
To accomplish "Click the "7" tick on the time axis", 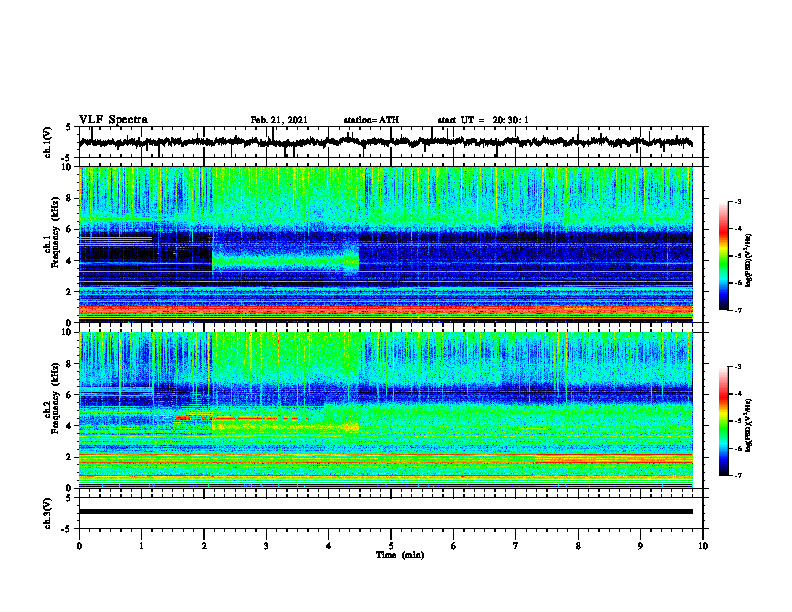I will pos(516,546).
